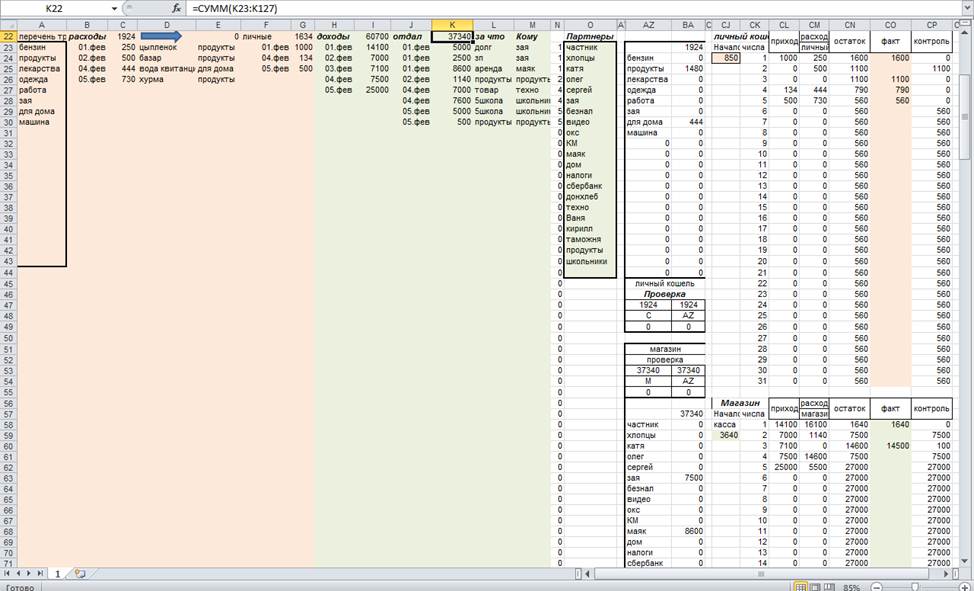
Task: Click the vertical scrollbar thumb
Action: (x=967, y=117)
